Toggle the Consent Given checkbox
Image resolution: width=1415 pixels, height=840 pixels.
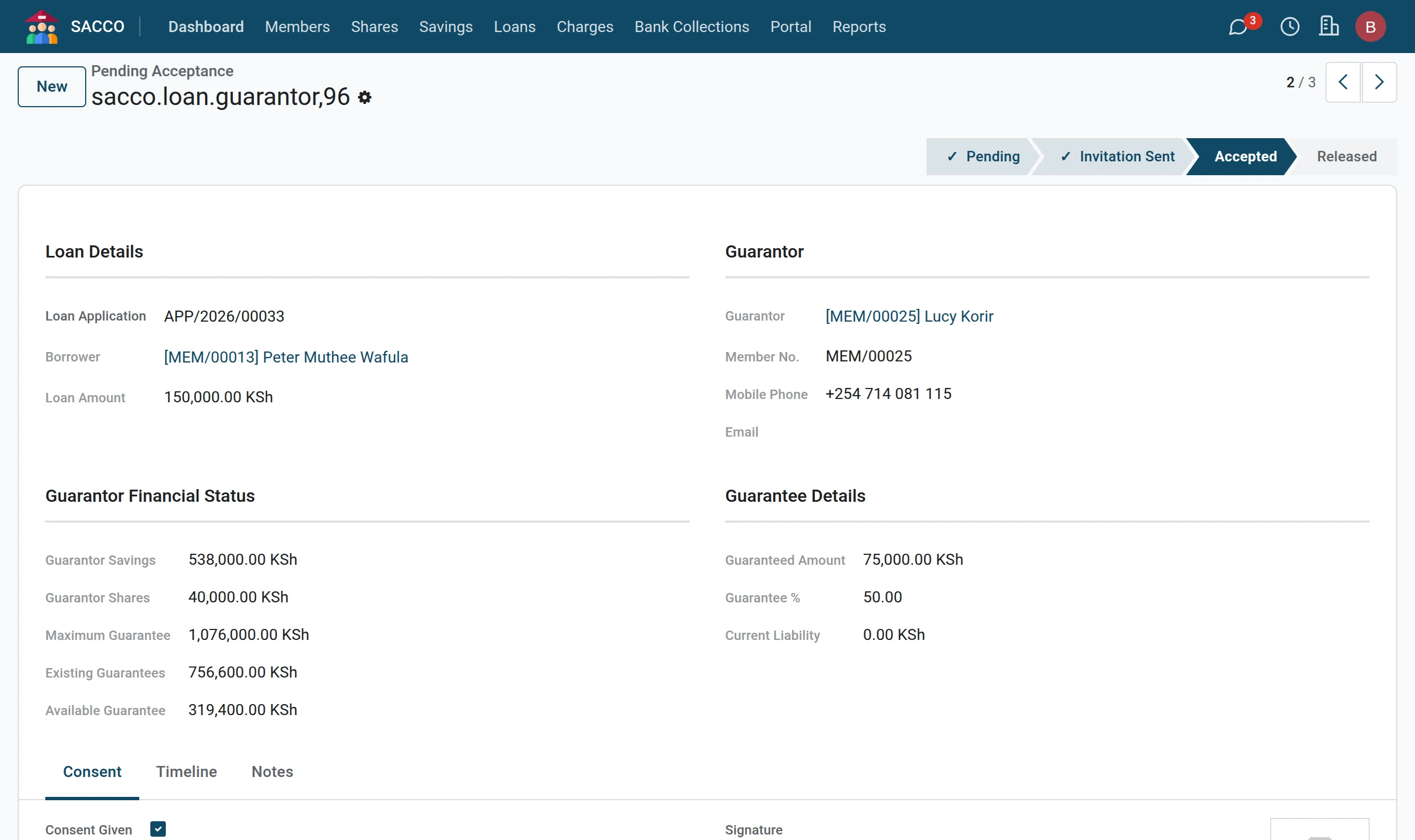click(x=158, y=829)
